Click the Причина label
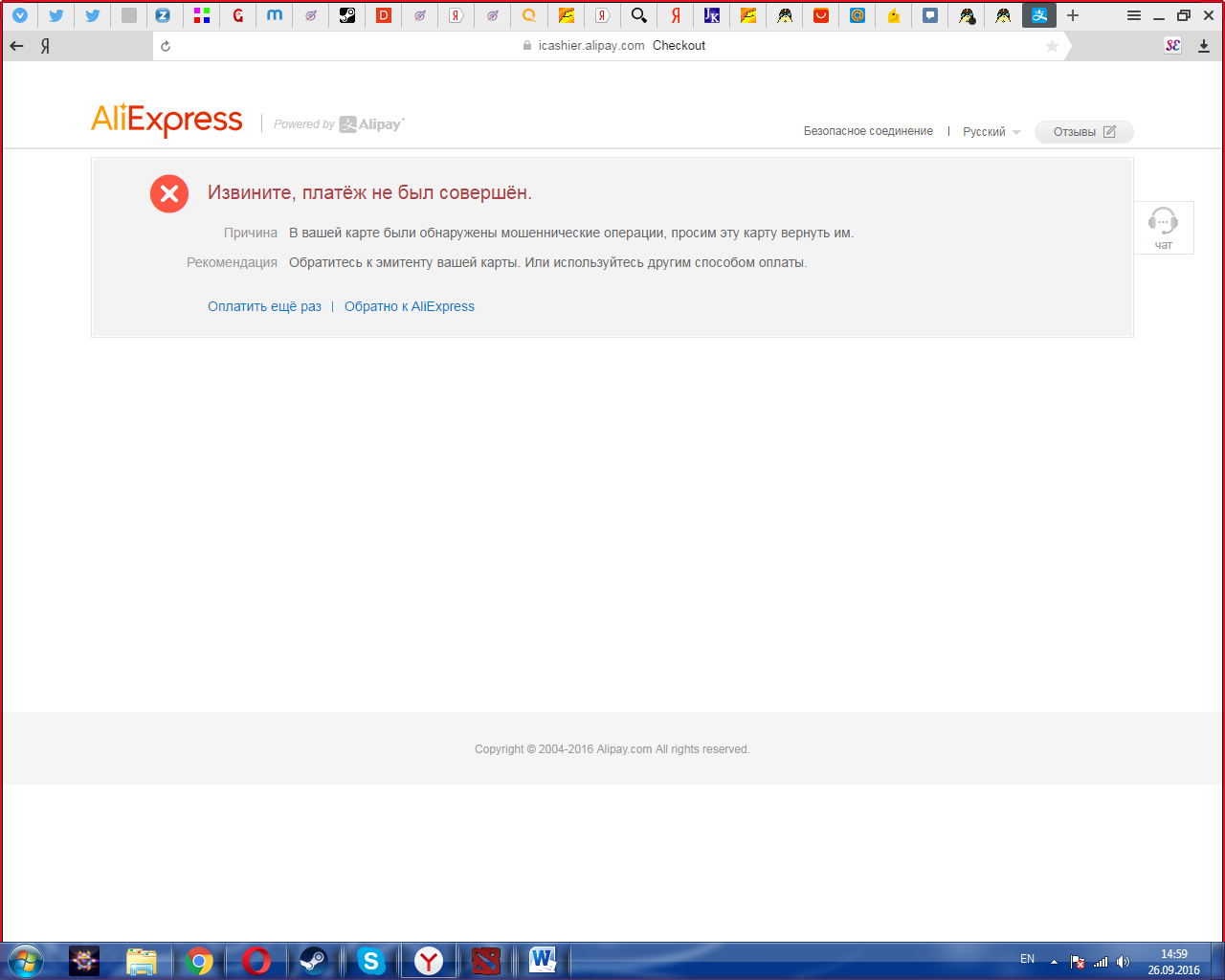The height and width of the screenshot is (980, 1225). (251, 233)
